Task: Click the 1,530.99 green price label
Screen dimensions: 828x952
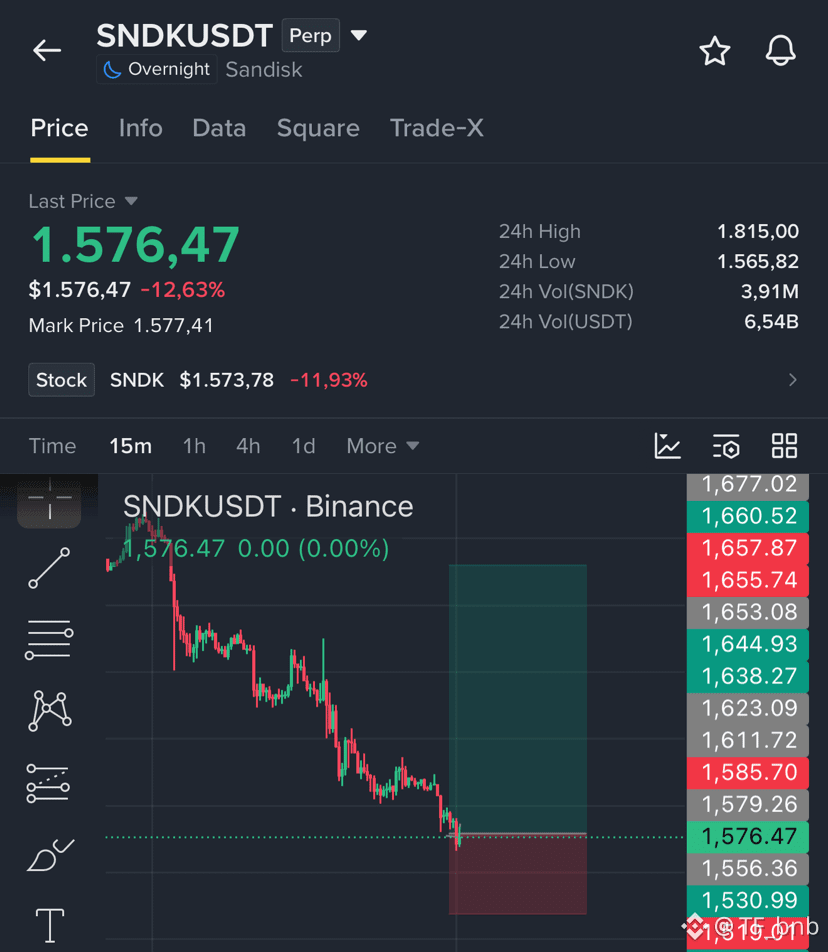Action: (748, 900)
